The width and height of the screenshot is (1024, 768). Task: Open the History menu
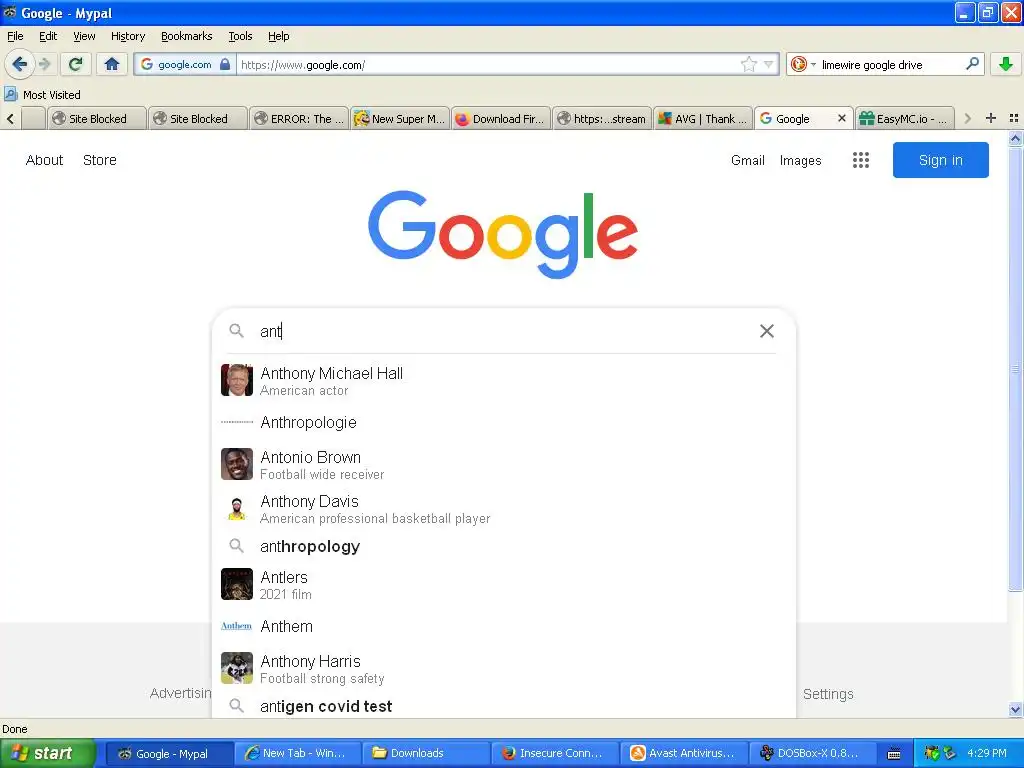(127, 36)
